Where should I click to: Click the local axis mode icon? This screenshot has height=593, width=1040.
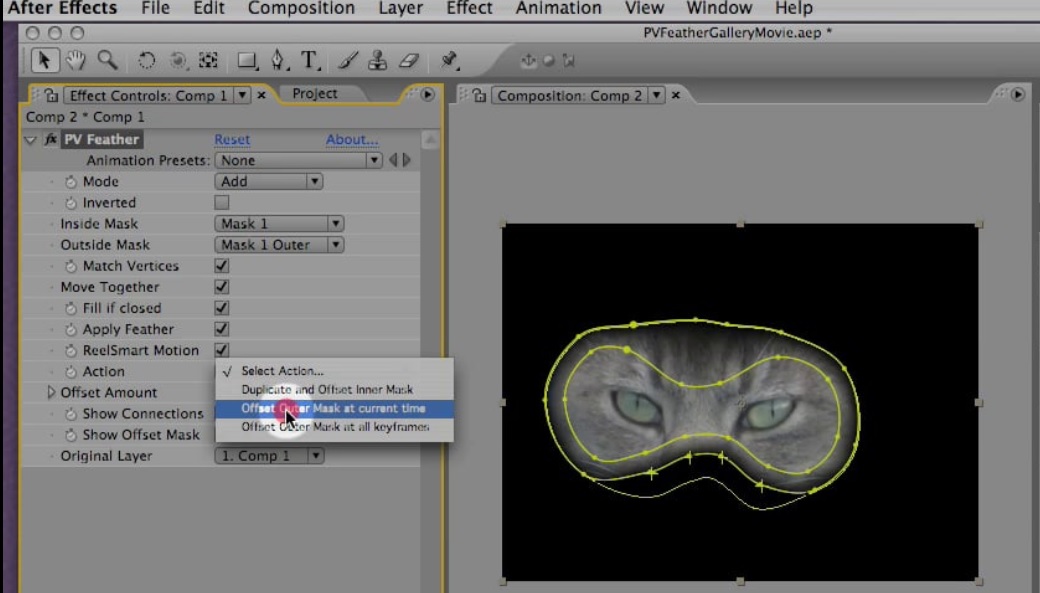(x=528, y=60)
